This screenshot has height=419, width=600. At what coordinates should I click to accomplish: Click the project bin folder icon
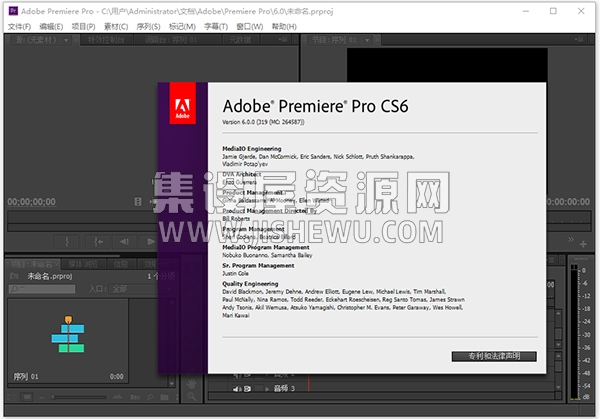(x=14, y=276)
